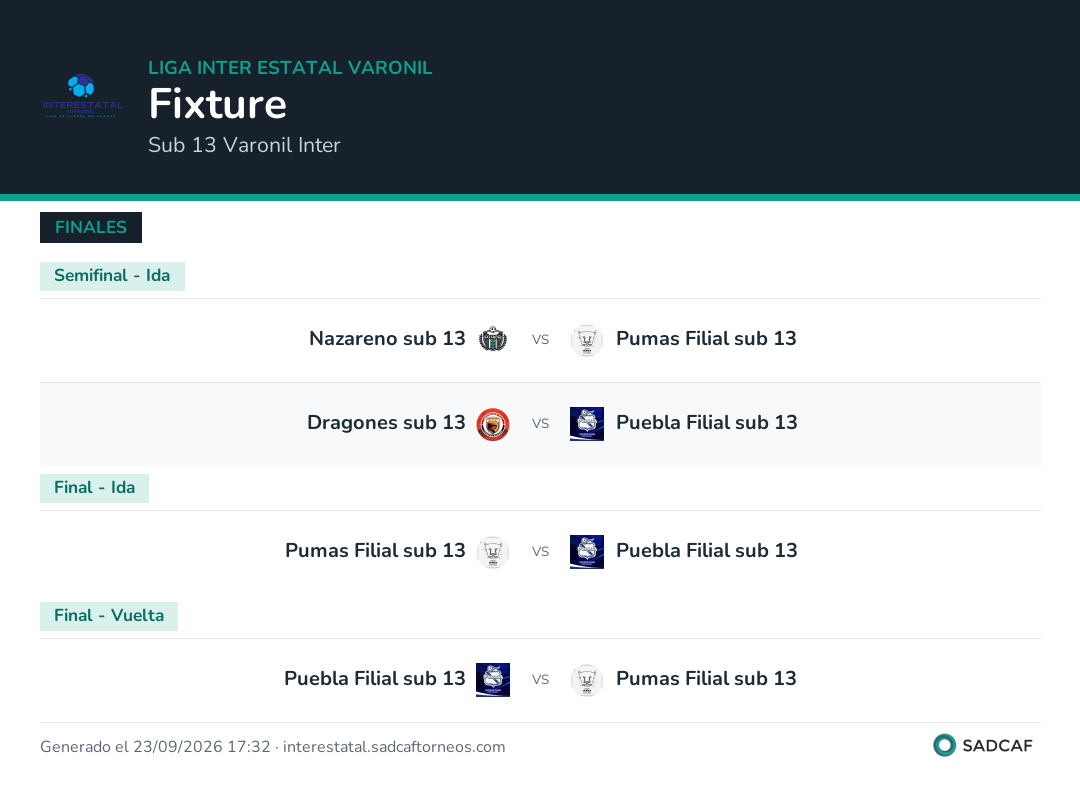Select the Semifinal - Ida round label
Screen dimensions: 1080x798
(112, 276)
